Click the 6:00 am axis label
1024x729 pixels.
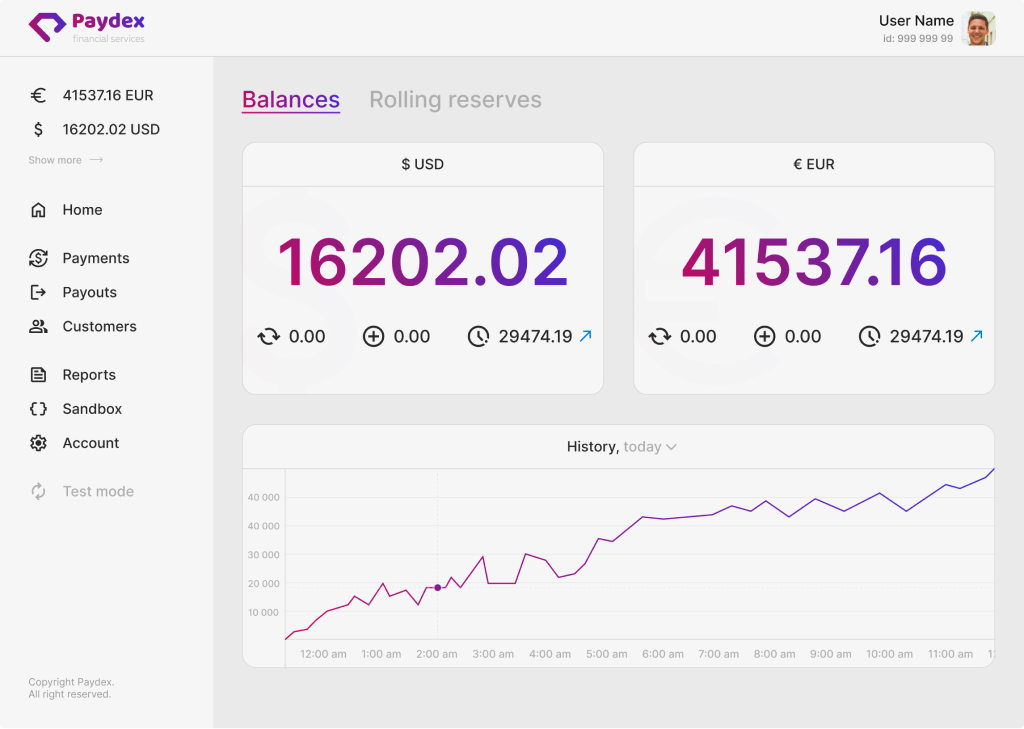click(x=663, y=654)
